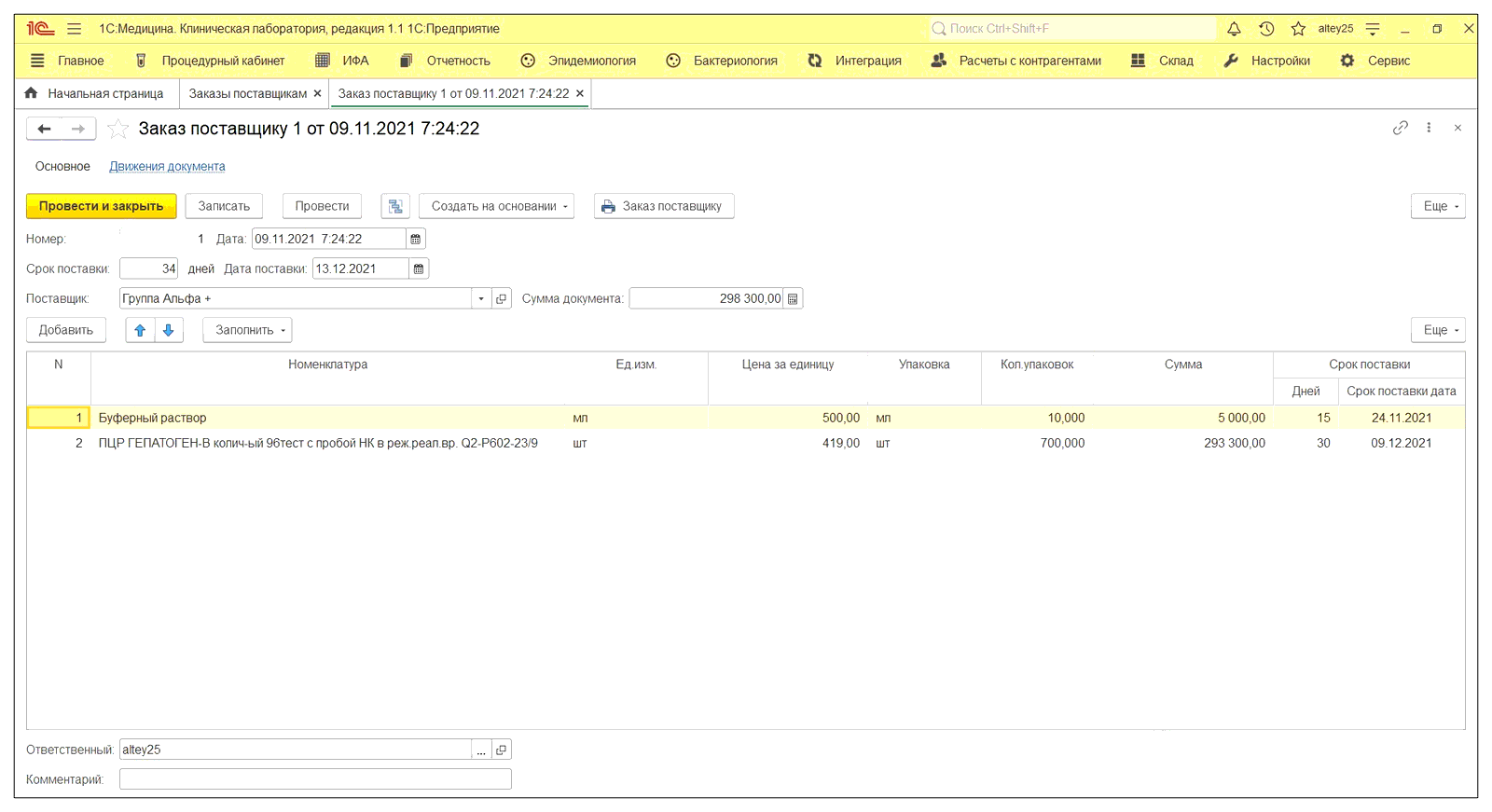
Task: Print Заказ поставщику with printer button
Action: 664,206
